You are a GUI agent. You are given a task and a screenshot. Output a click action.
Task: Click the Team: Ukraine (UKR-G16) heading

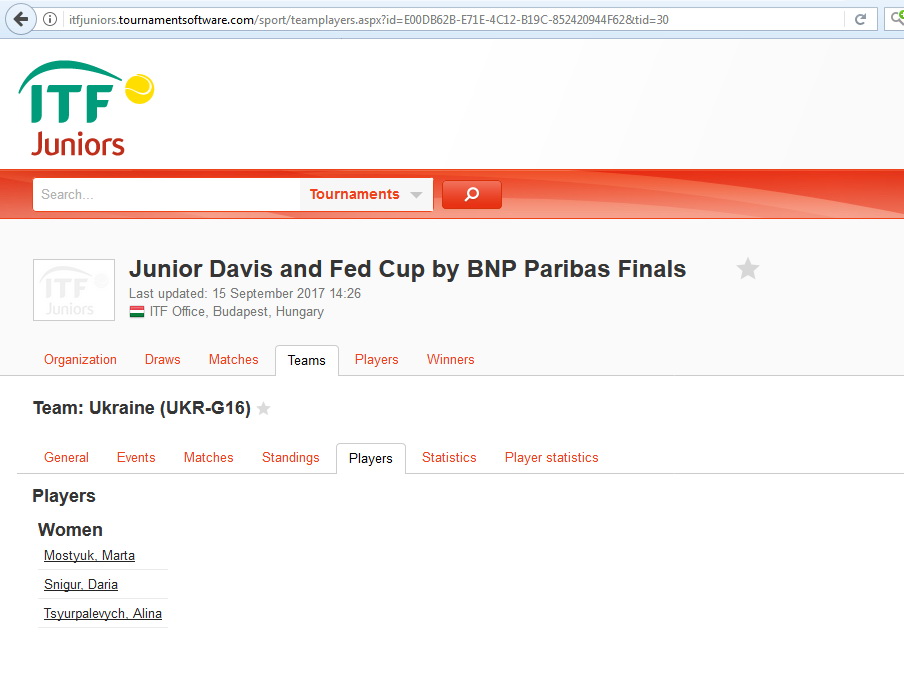pyautogui.click(x=142, y=408)
